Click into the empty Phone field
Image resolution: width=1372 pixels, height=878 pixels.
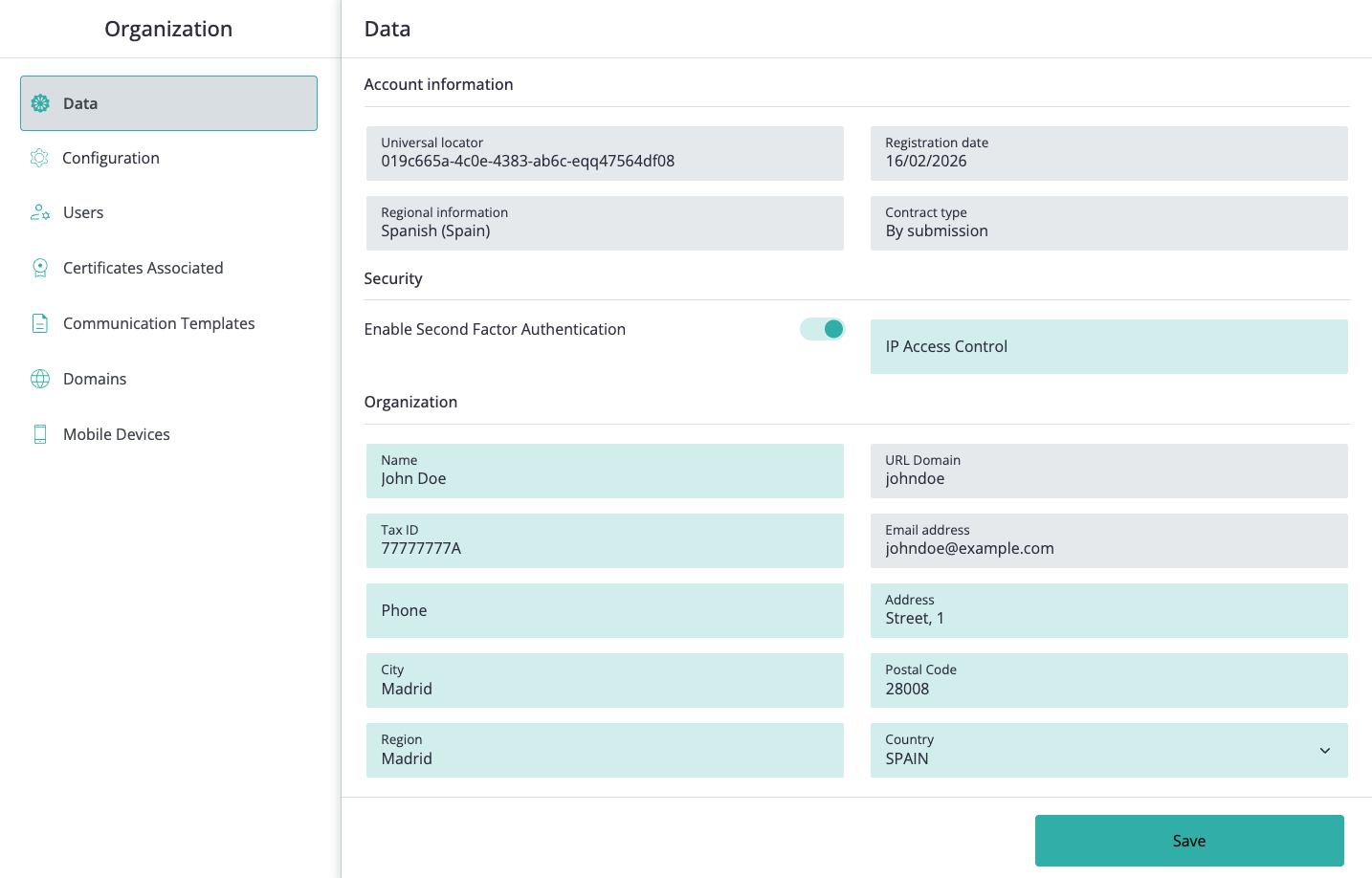pos(605,610)
